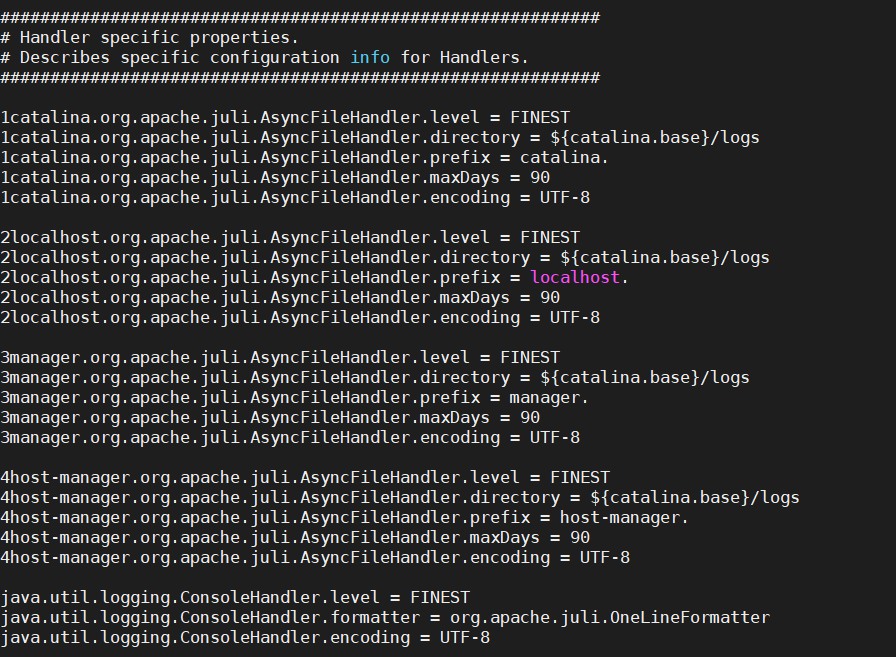Click the 'manager.' prefix value on 3manager line

click(x=549, y=398)
